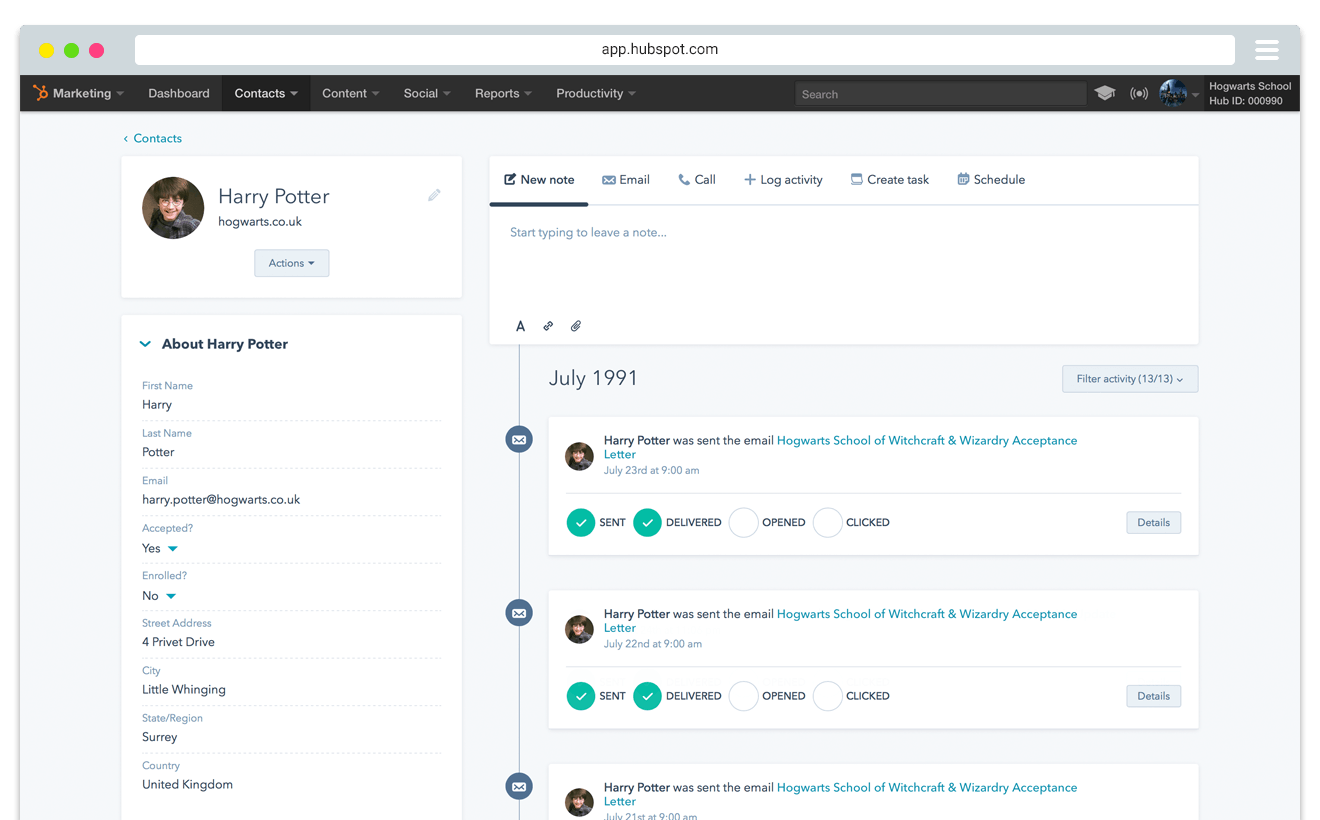
Task: Click the OPENED status circle for July 22nd email
Action: (743, 696)
